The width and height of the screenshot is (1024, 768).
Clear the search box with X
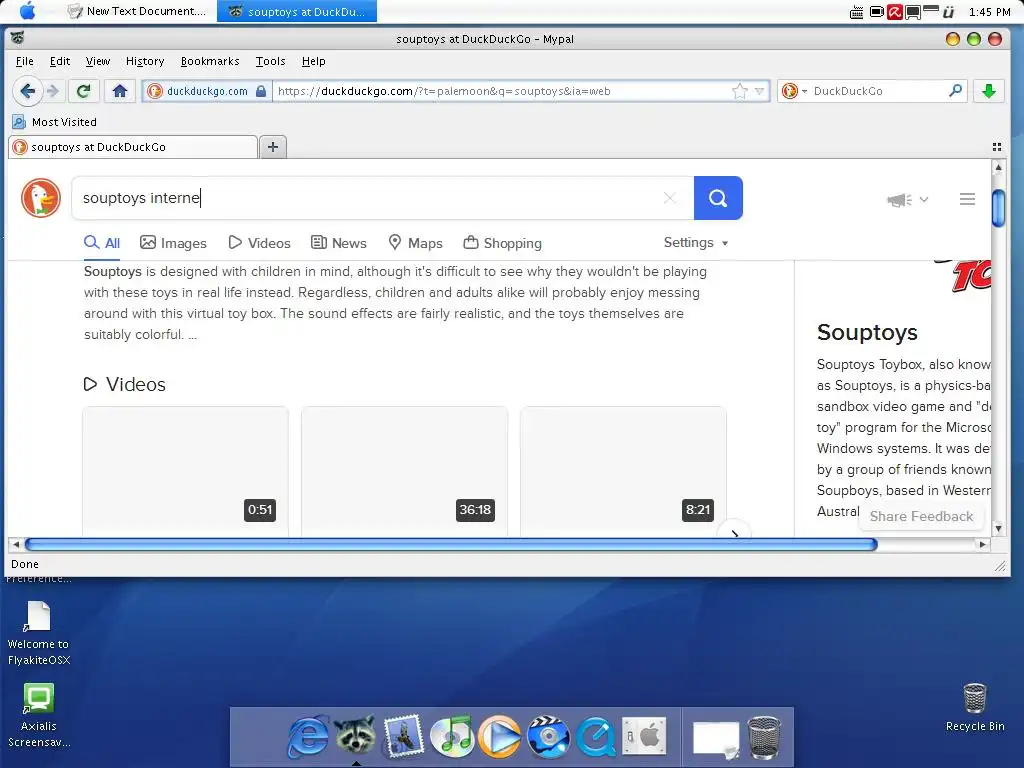[669, 198]
